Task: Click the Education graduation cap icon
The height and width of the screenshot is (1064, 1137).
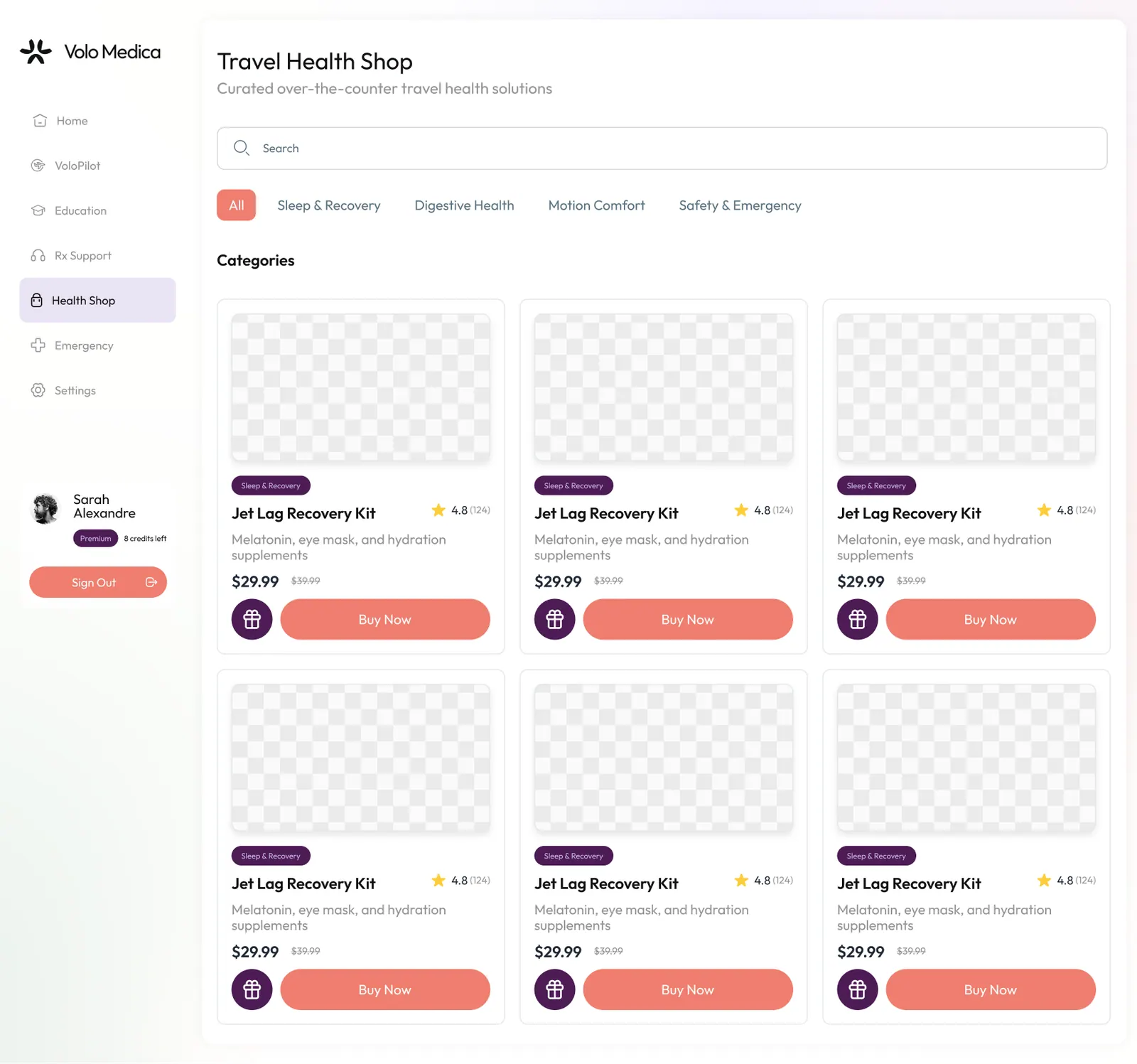Action: 38,210
